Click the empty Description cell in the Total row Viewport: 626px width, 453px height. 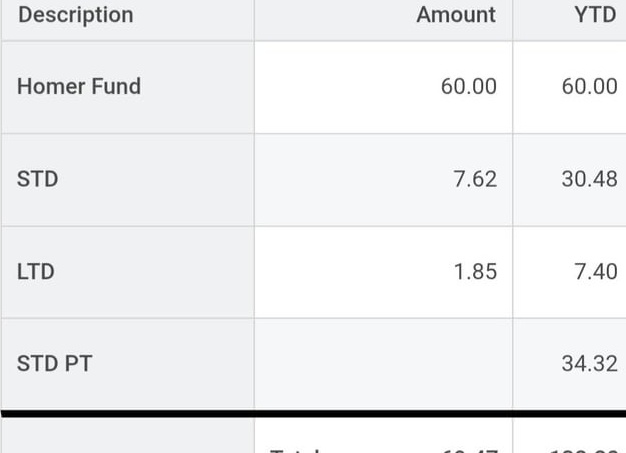127,437
